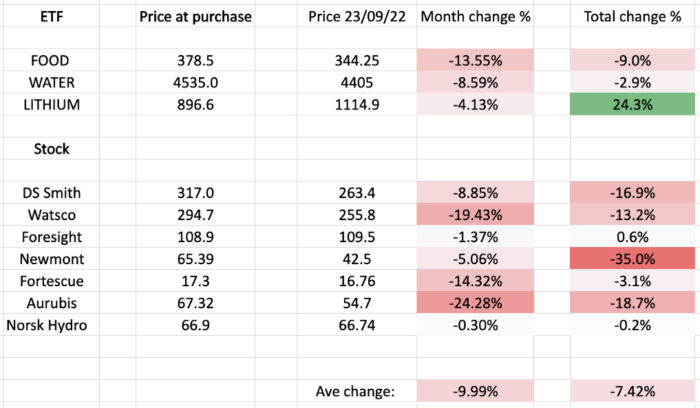
Task: Click the green LITHIUM 24.3% cell
Action: 633,104
